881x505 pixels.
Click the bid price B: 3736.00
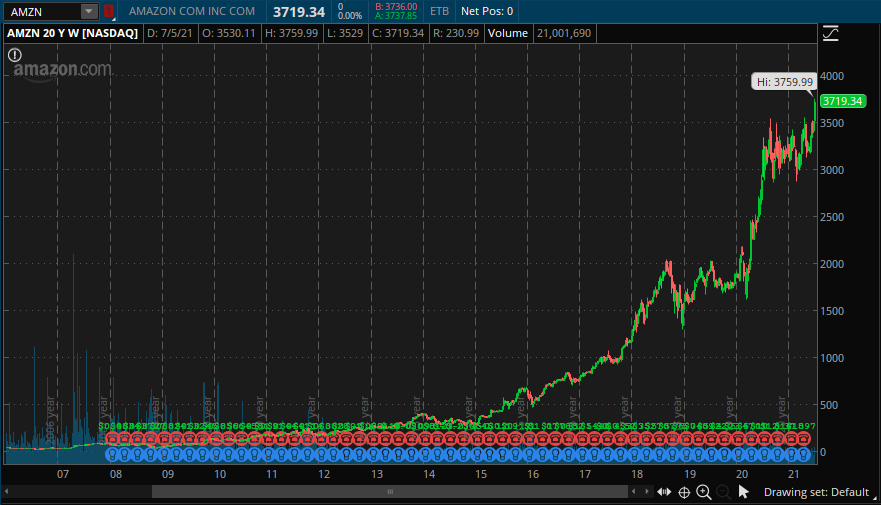tap(396, 7)
